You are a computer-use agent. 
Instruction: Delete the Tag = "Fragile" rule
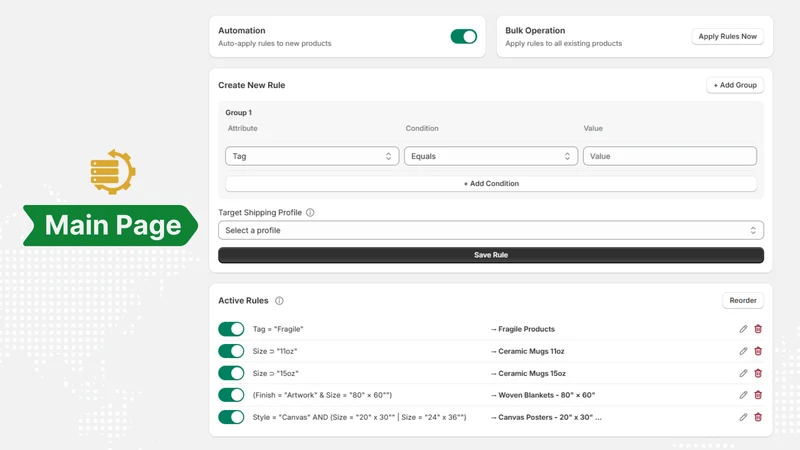pyautogui.click(x=758, y=329)
